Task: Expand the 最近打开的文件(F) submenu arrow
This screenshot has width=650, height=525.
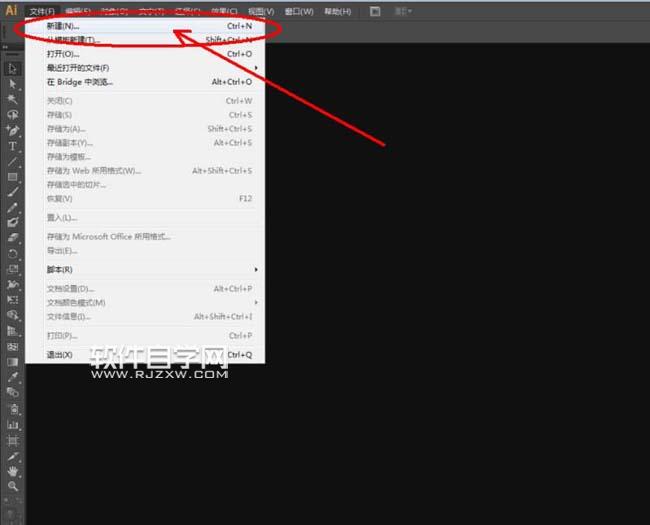Action: point(256,68)
